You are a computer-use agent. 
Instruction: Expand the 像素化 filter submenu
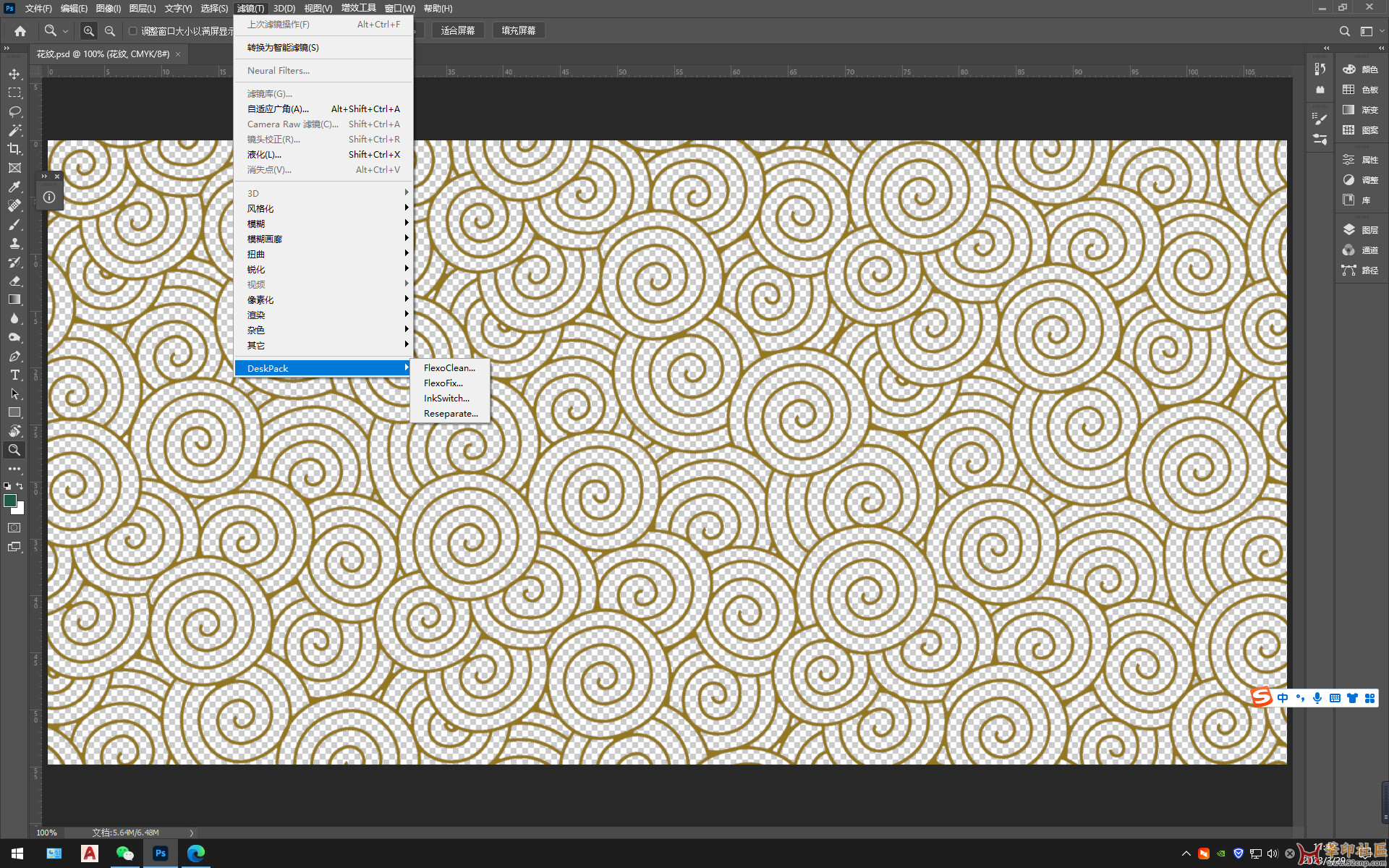click(x=323, y=299)
